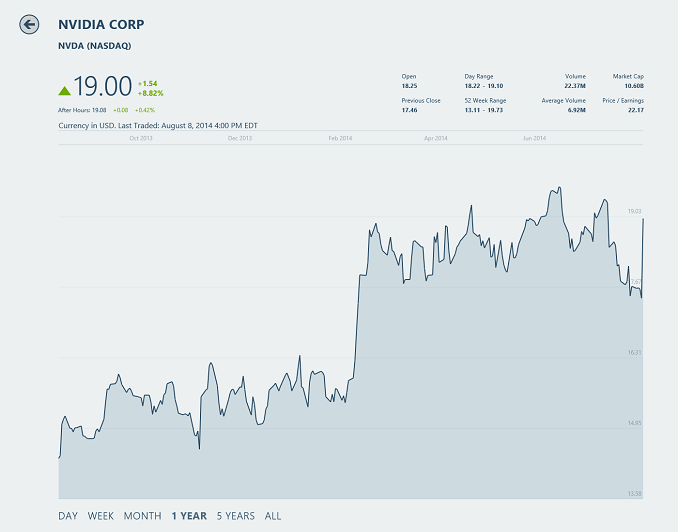Click the NVIDIA CORP title

101,25
